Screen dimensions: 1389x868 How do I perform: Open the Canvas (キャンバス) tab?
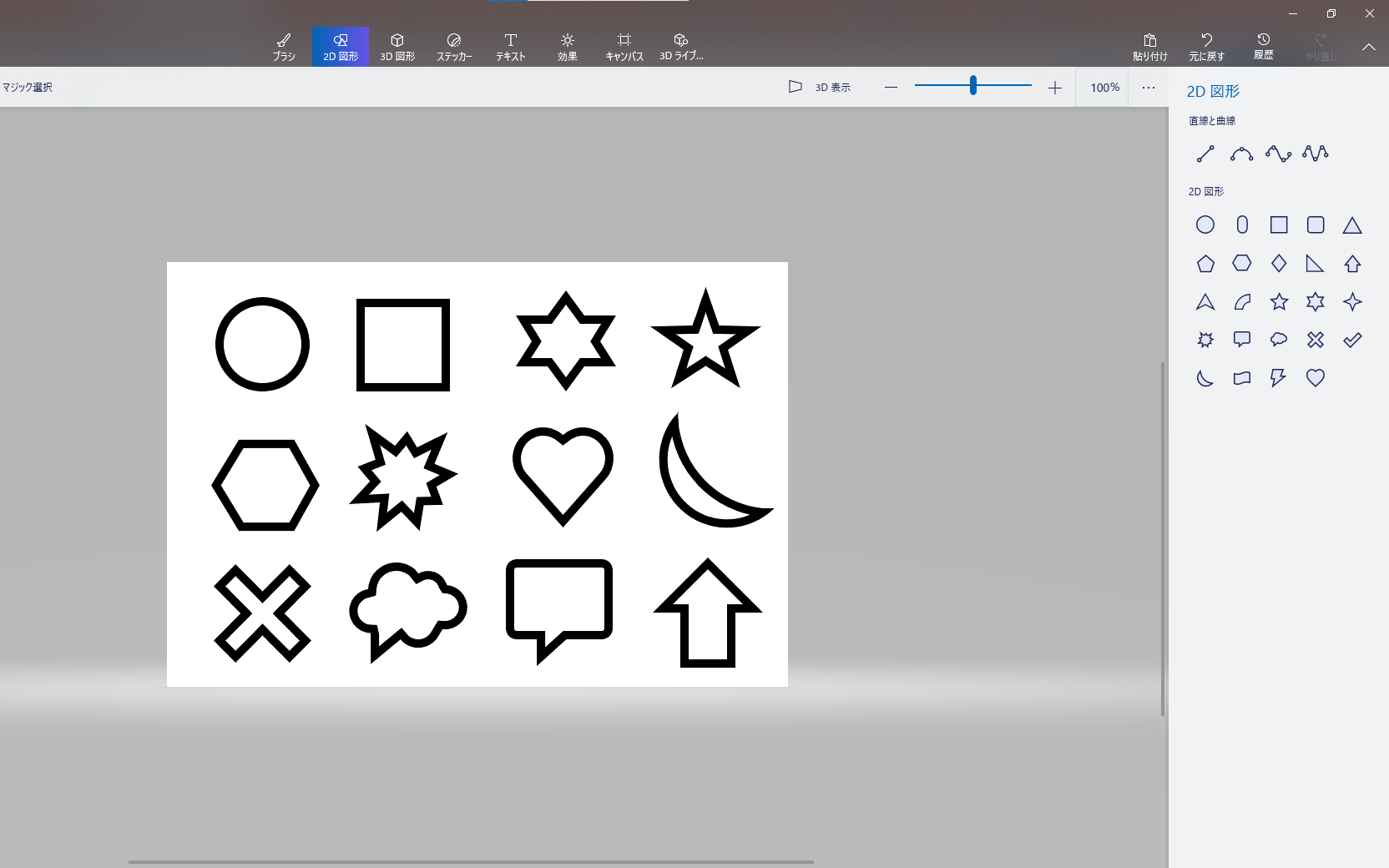click(624, 47)
